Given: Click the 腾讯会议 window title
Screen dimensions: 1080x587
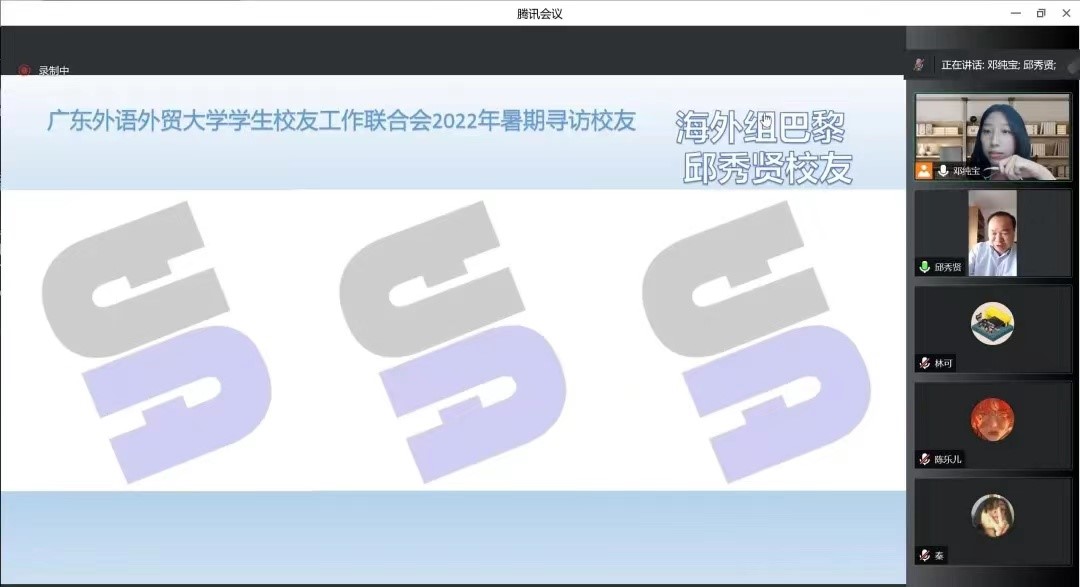Looking at the screenshot, I should (540, 13).
